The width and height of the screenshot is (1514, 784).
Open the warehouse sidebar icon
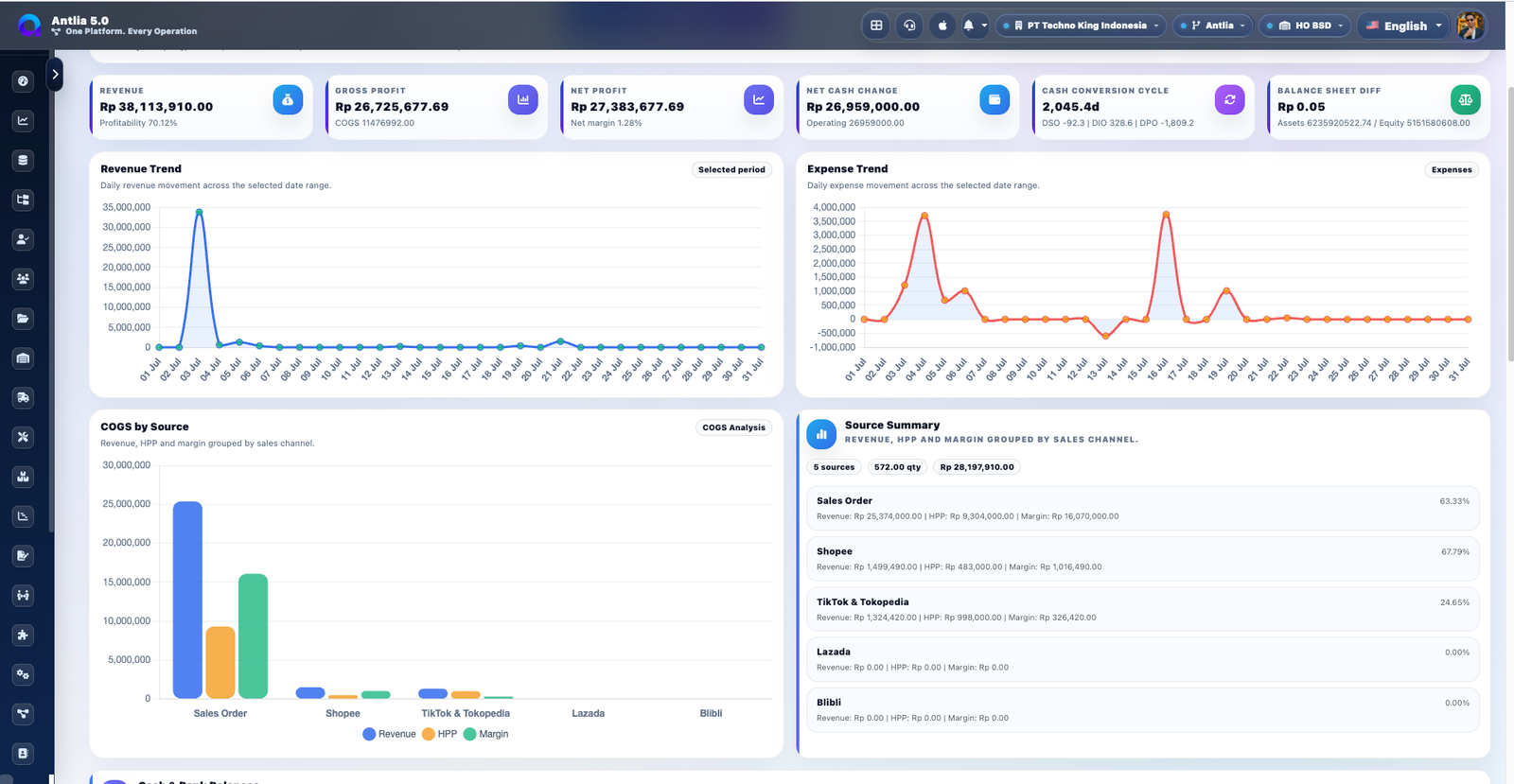23,358
